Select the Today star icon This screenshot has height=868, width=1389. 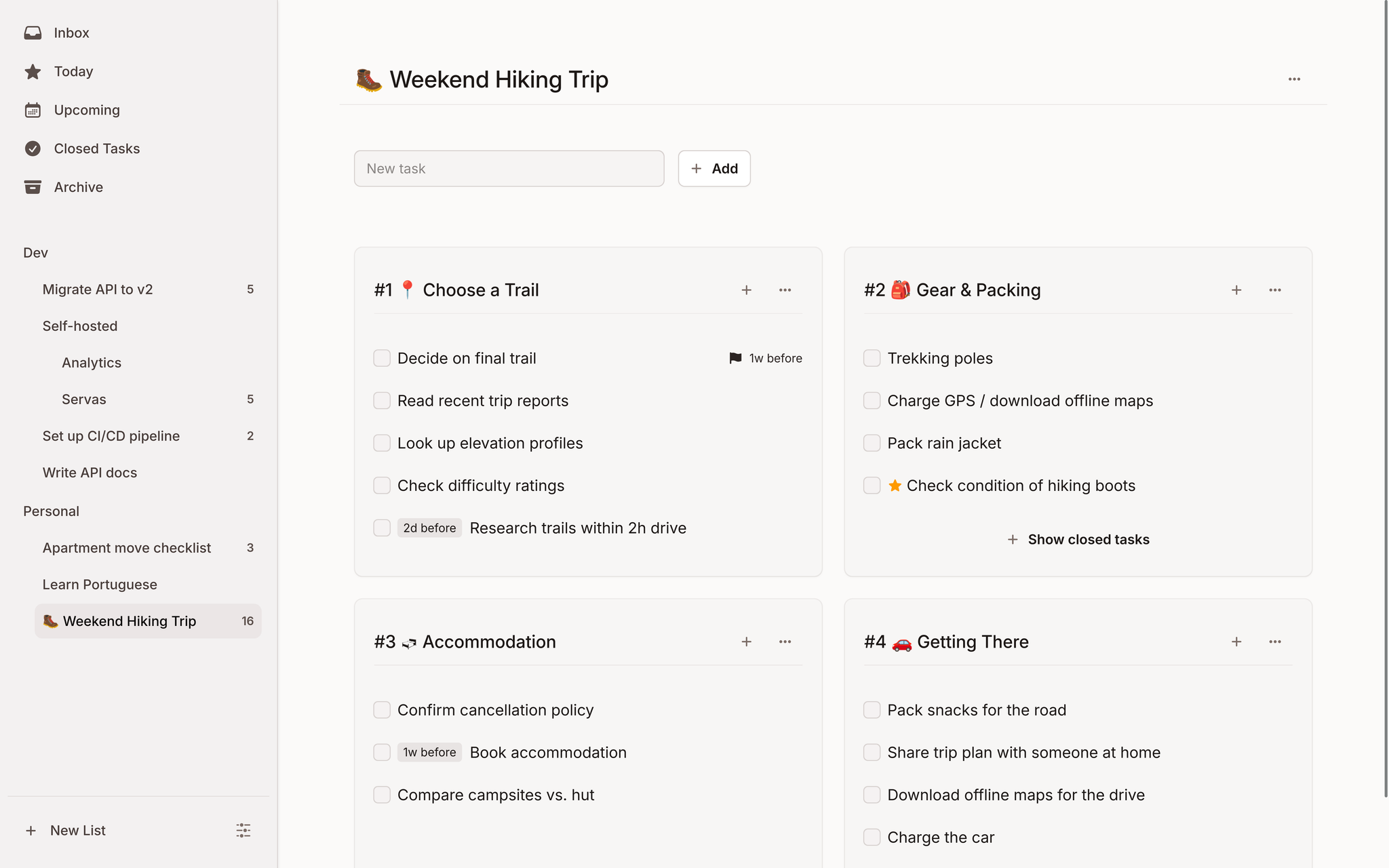tap(33, 71)
